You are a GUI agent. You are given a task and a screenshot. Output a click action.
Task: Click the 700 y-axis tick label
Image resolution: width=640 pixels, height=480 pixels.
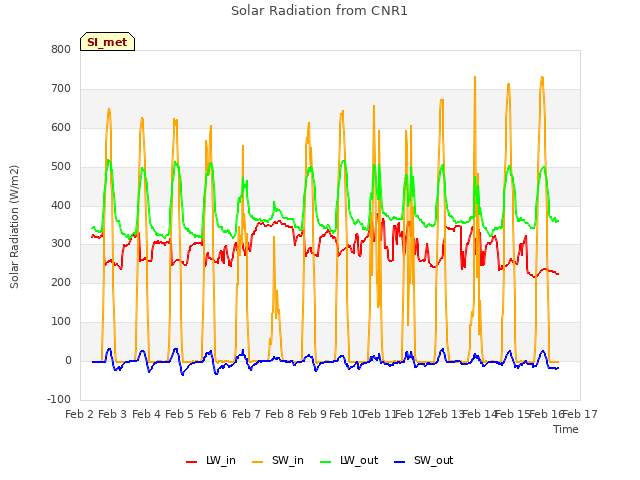click(x=61, y=89)
